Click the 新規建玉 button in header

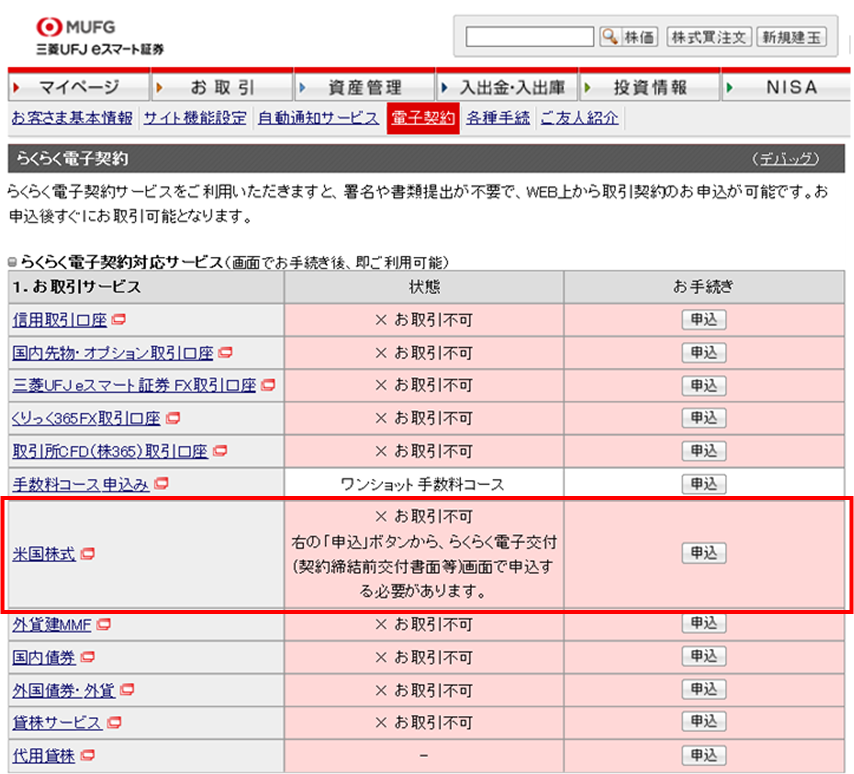pos(791,37)
